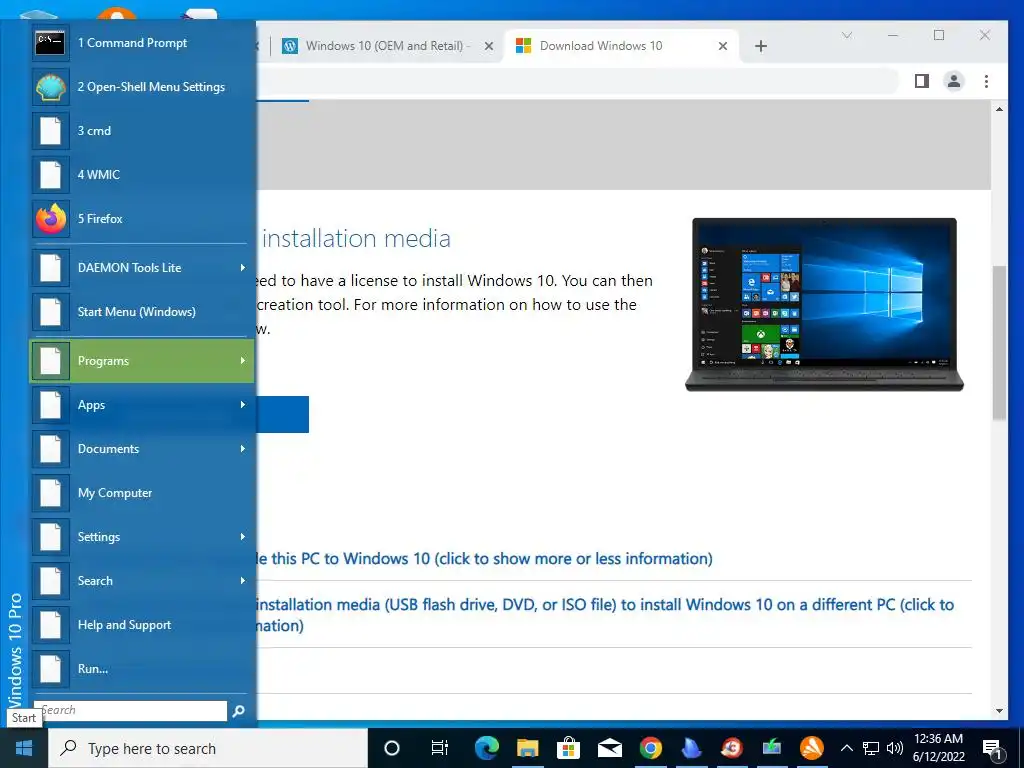Image resolution: width=1024 pixels, height=768 pixels.
Task: Click the Search item icon
Action: tap(51, 581)
